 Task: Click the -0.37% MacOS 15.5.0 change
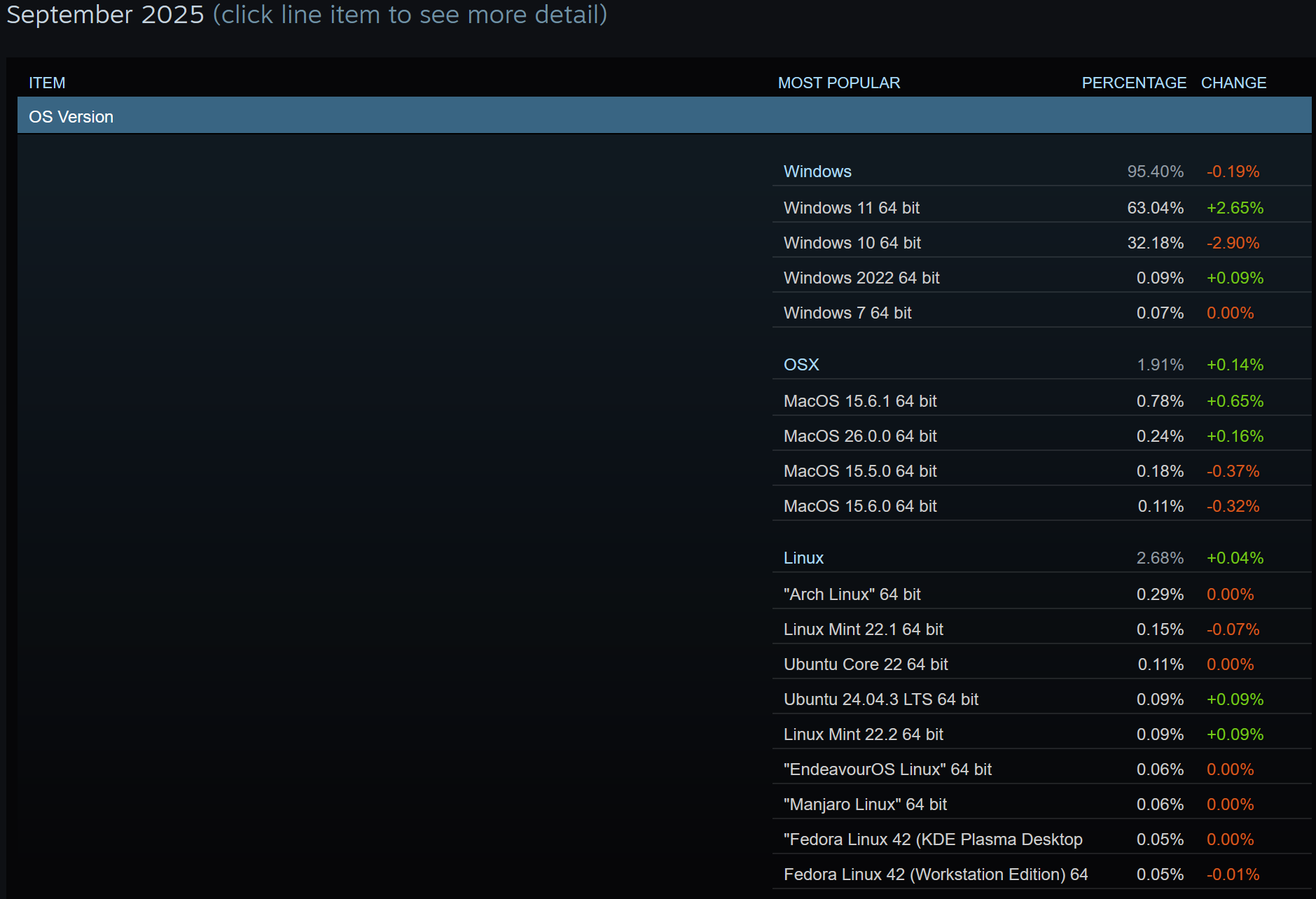pyautogui.click(x=1233, y=471)
